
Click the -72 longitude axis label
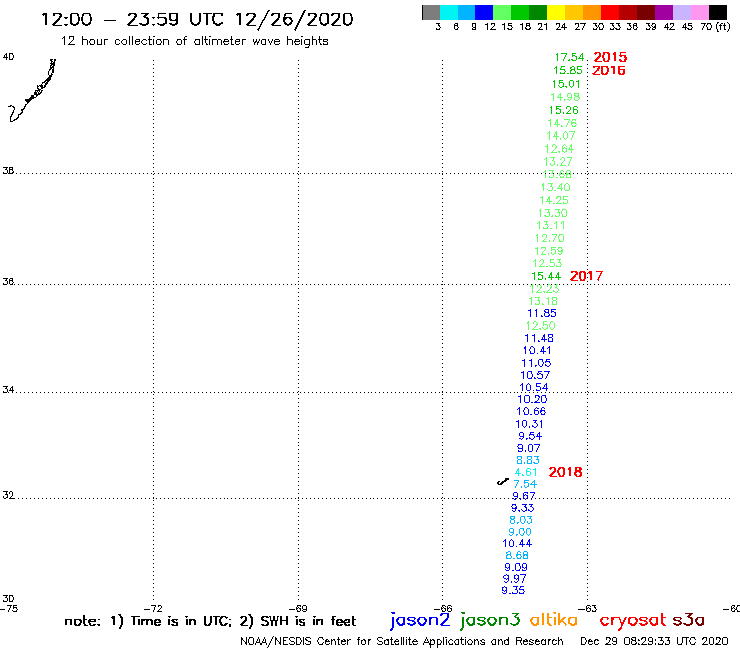click(153, 608)
